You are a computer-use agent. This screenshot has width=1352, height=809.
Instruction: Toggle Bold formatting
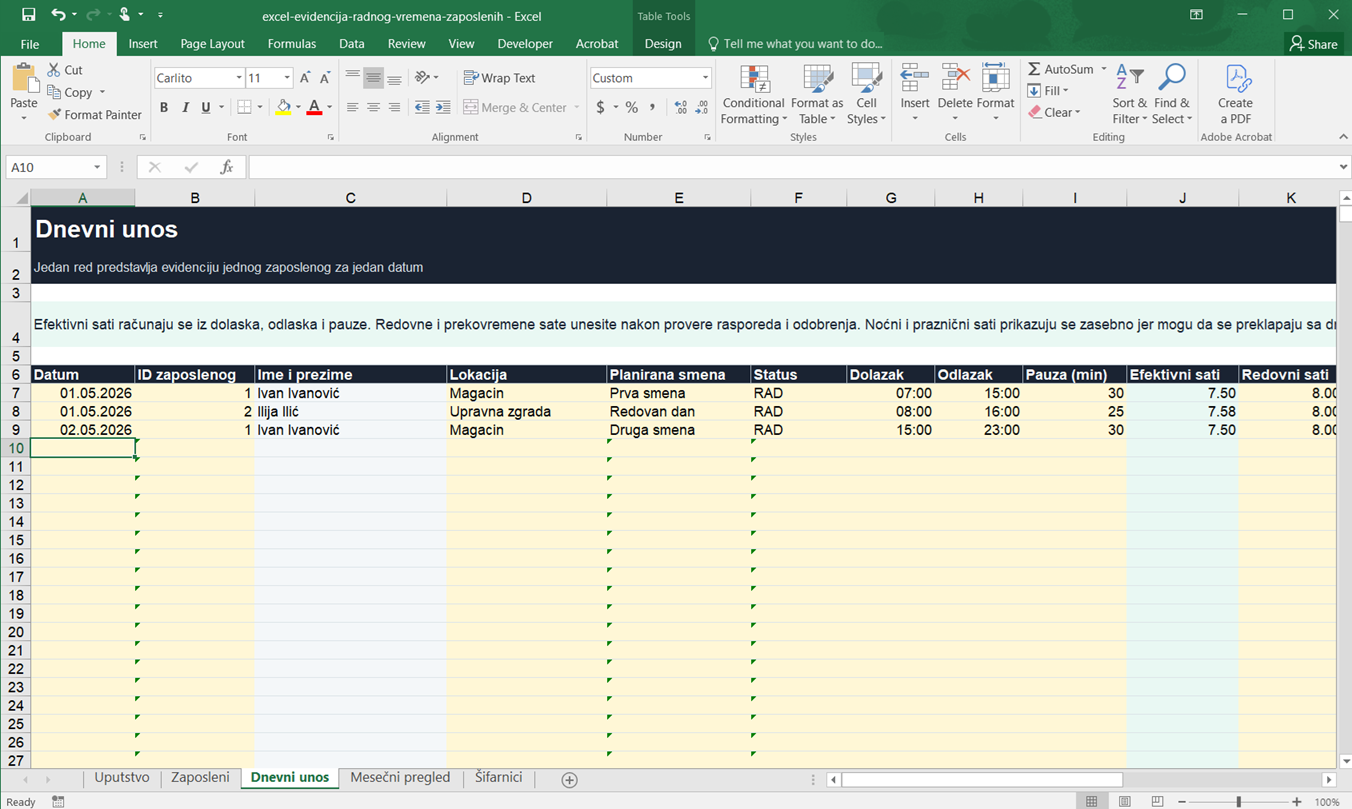[x=164, y=107]
